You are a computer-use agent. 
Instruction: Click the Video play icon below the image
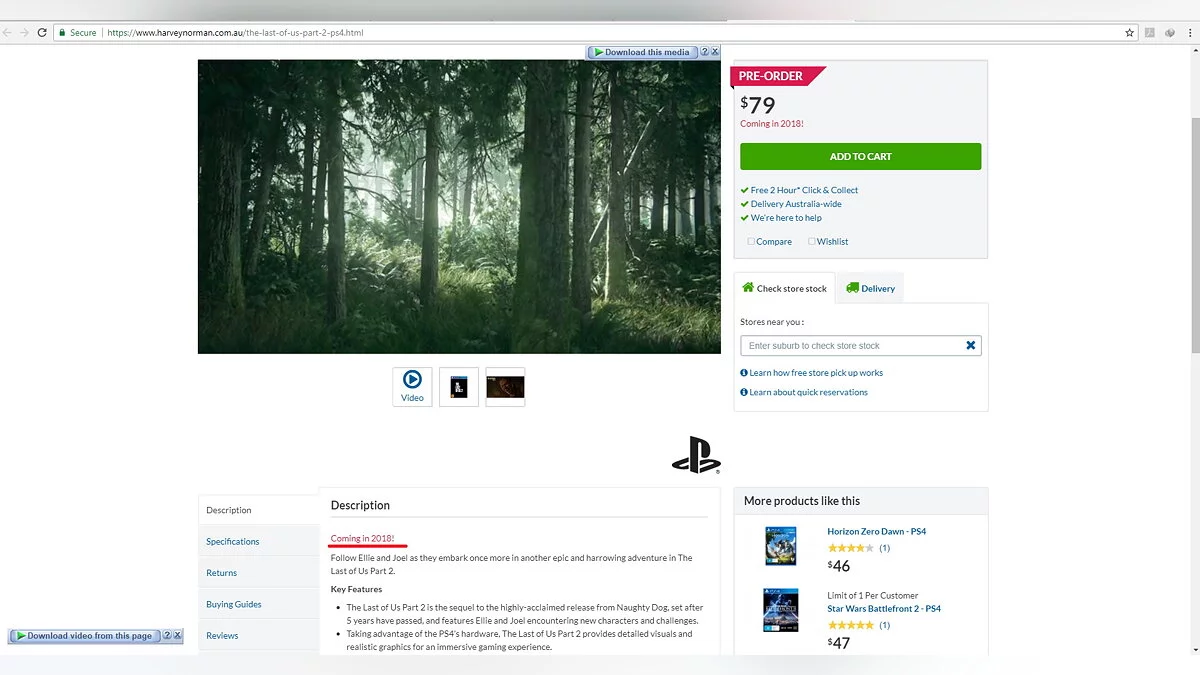[412, 380]
